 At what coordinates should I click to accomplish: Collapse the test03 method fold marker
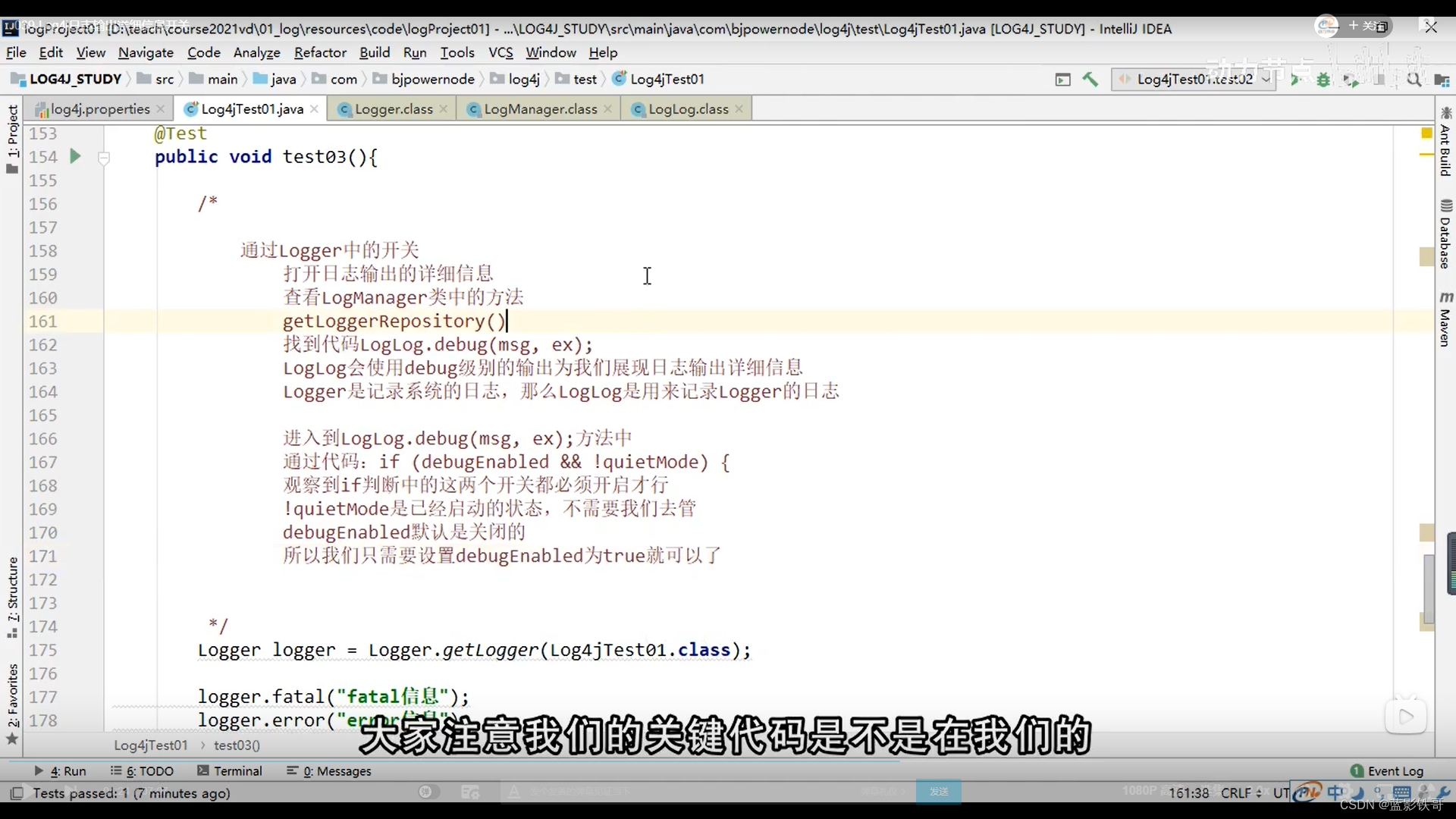[104, 158]
